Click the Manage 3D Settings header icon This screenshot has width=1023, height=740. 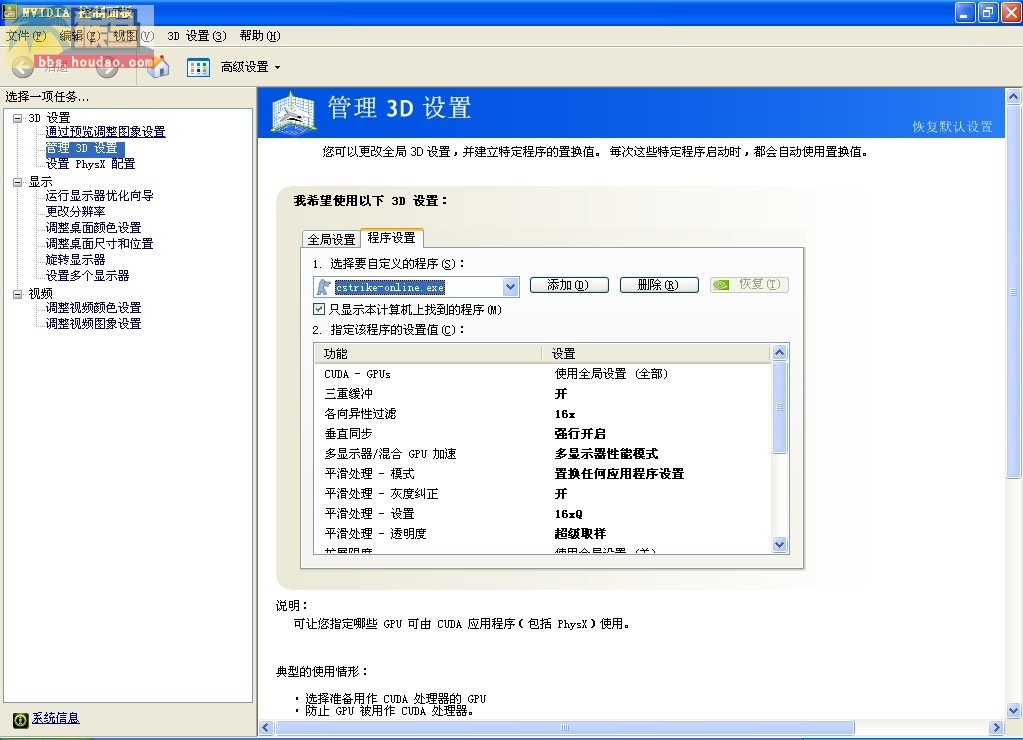294,113
